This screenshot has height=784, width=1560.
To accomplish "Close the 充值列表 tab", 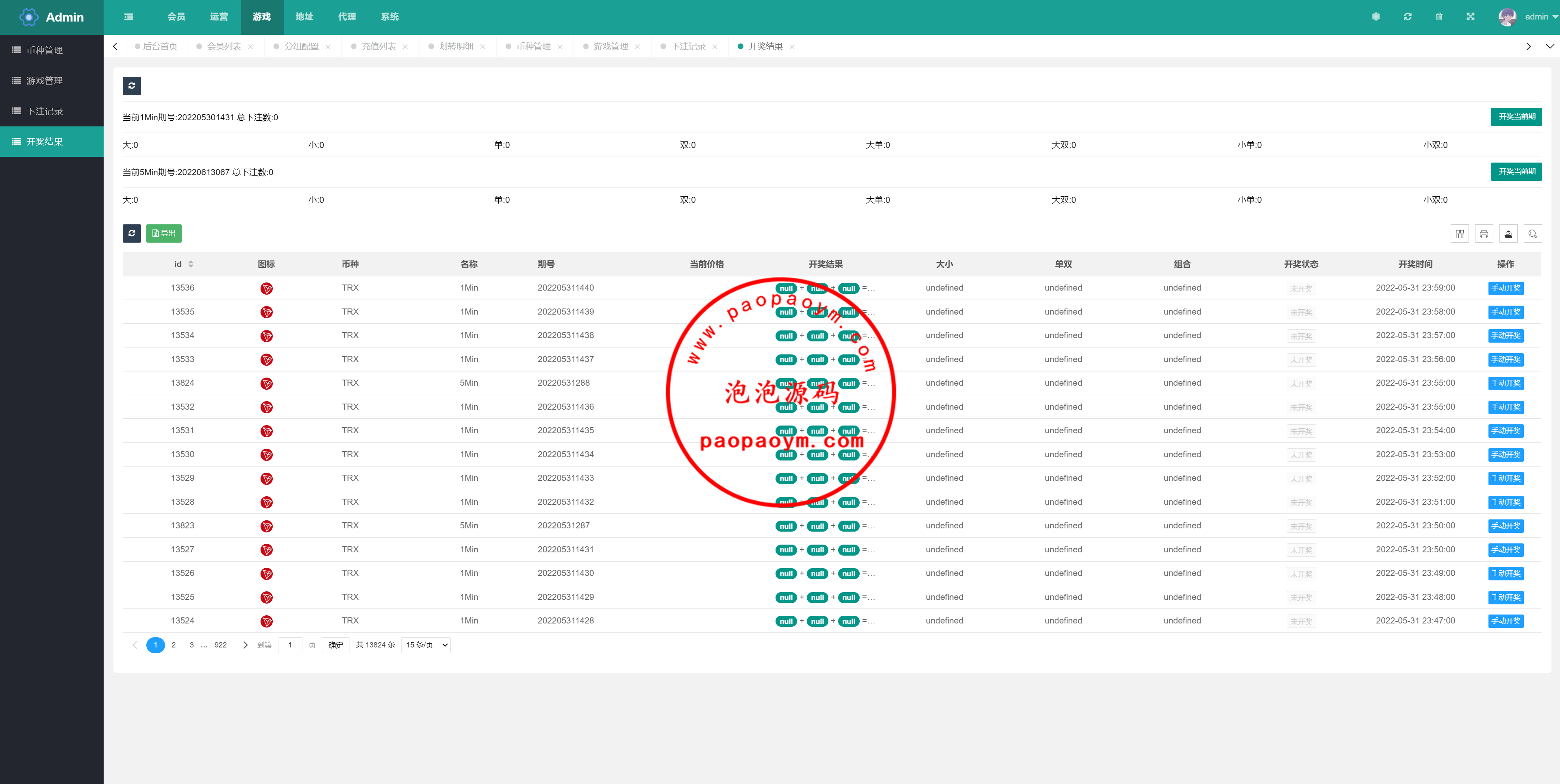I will click(x=405, y=47).
